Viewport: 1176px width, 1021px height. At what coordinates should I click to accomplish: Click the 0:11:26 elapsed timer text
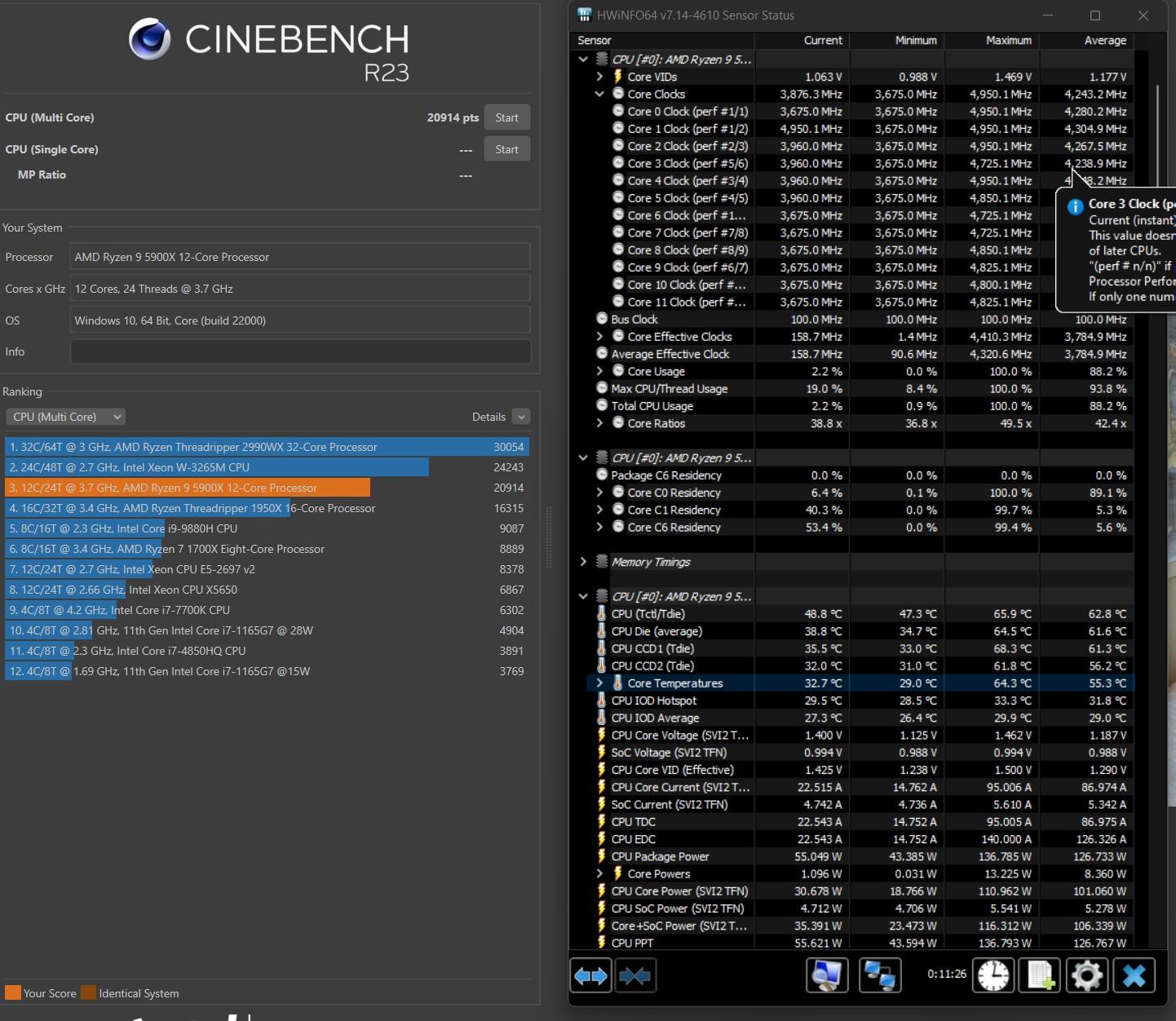click(x=946, y=974)
